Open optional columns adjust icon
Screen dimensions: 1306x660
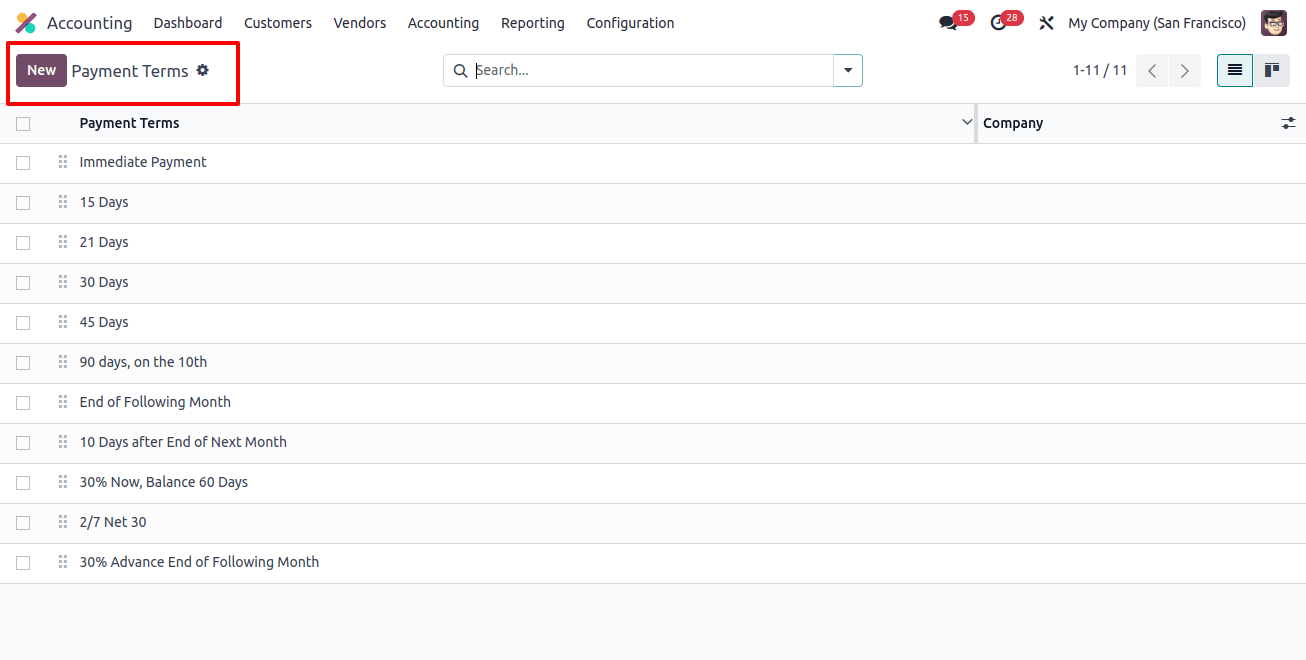tap(1288, 123)
